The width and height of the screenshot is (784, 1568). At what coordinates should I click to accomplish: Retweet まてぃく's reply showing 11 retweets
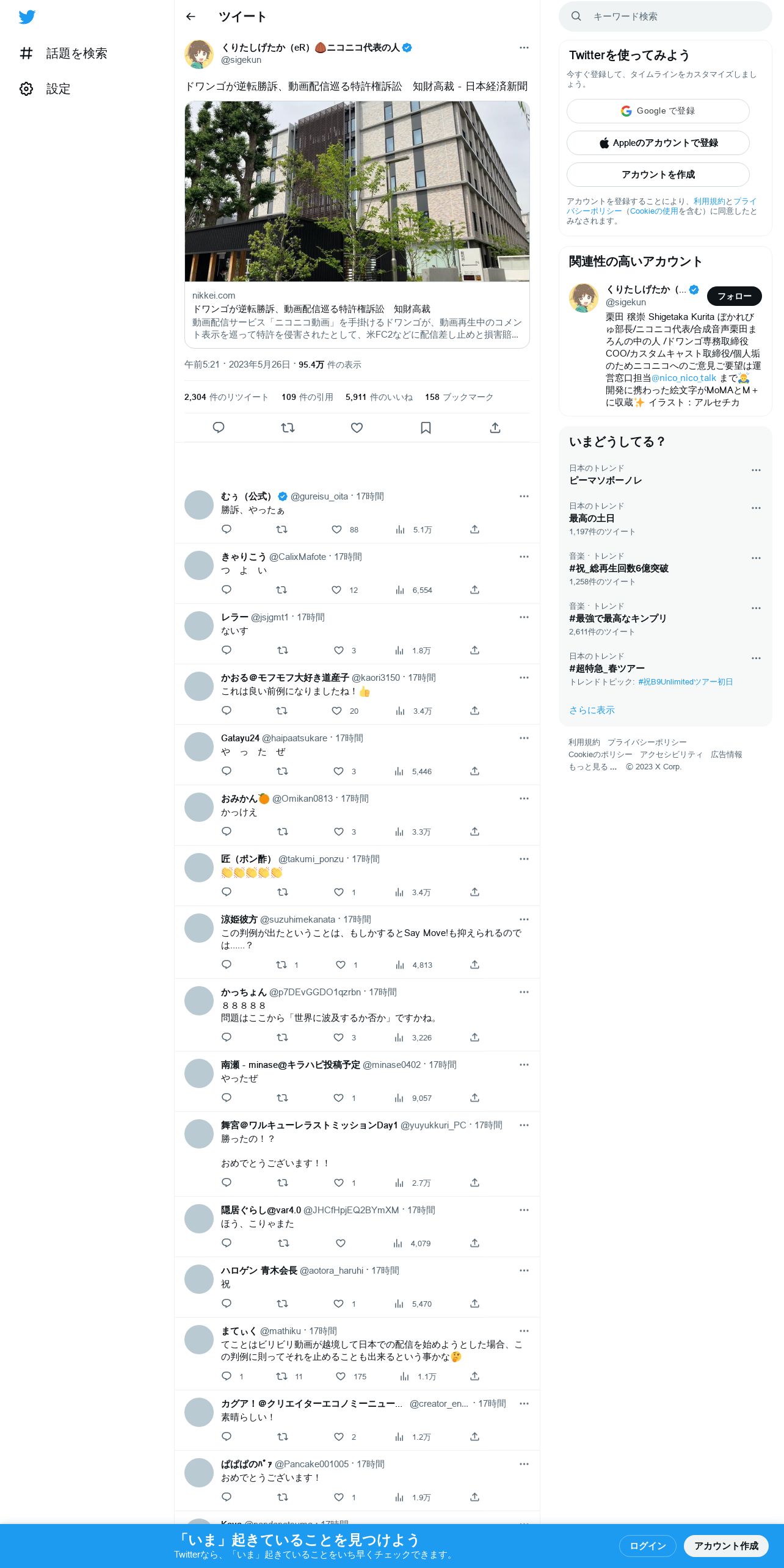pyautogui.click(x=289, y=1376)
